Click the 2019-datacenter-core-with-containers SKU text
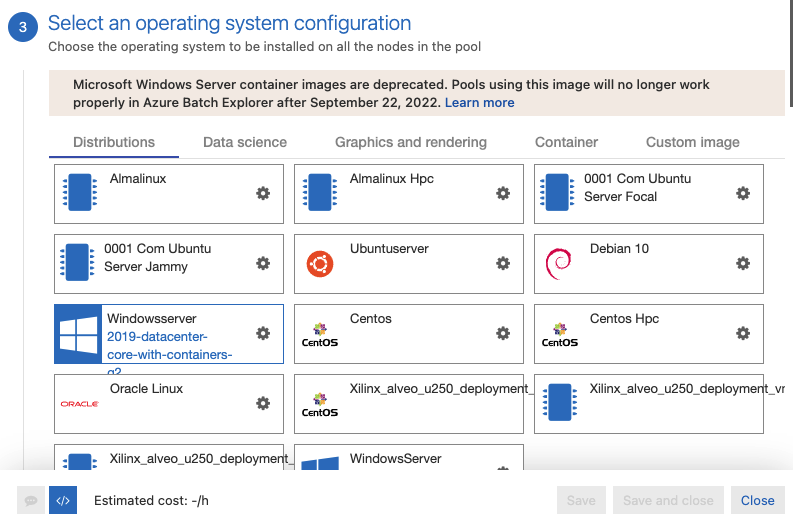Image resolution: width=793 pixels, height=522 pixels. (x=169, y=346)
